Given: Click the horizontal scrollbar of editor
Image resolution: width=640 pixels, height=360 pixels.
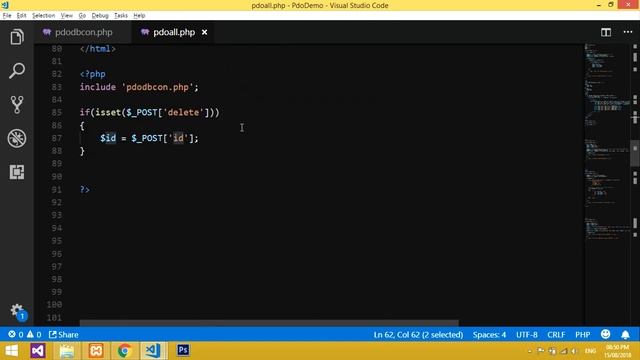Looking at the screenshot, I should pos(269,322).
